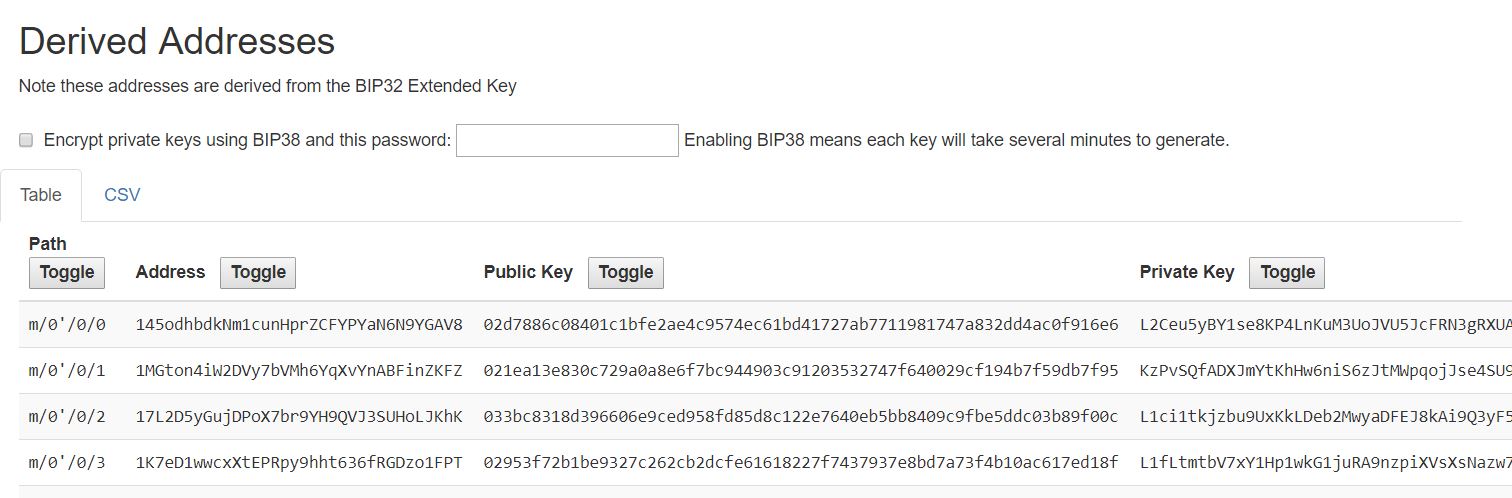Screen dimensions: 1512x498
Task: Click address starting with 1MGton4iW
Action: point(299,371)
